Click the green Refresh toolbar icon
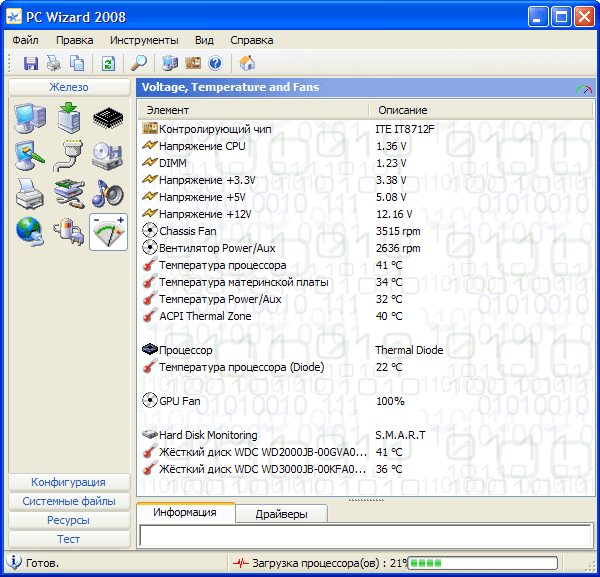Viewport: 600px width, 577px height. [108, 64]
